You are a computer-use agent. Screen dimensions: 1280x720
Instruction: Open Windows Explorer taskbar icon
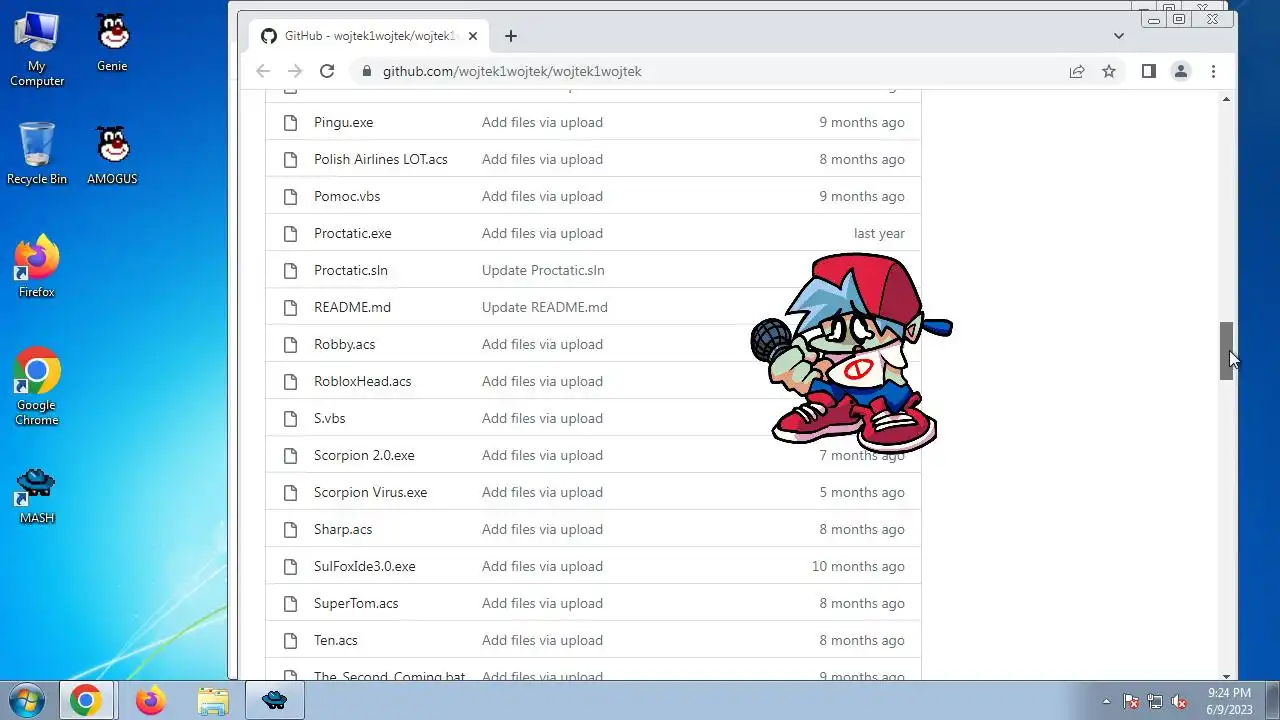pyautogui.click(x=213, y=701)
